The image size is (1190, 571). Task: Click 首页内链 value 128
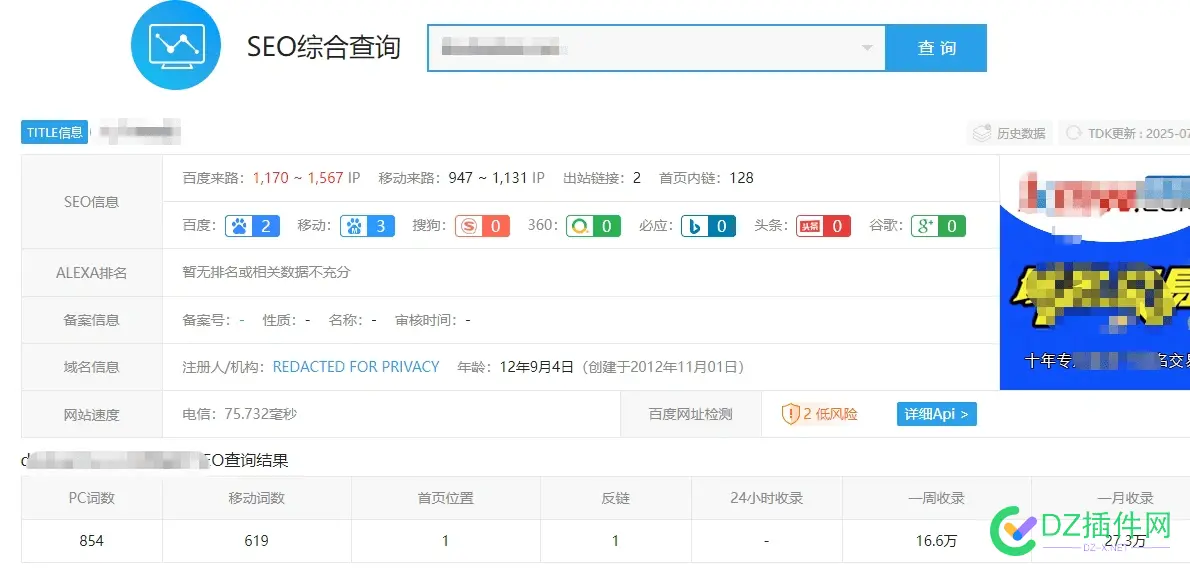(741, 178)
